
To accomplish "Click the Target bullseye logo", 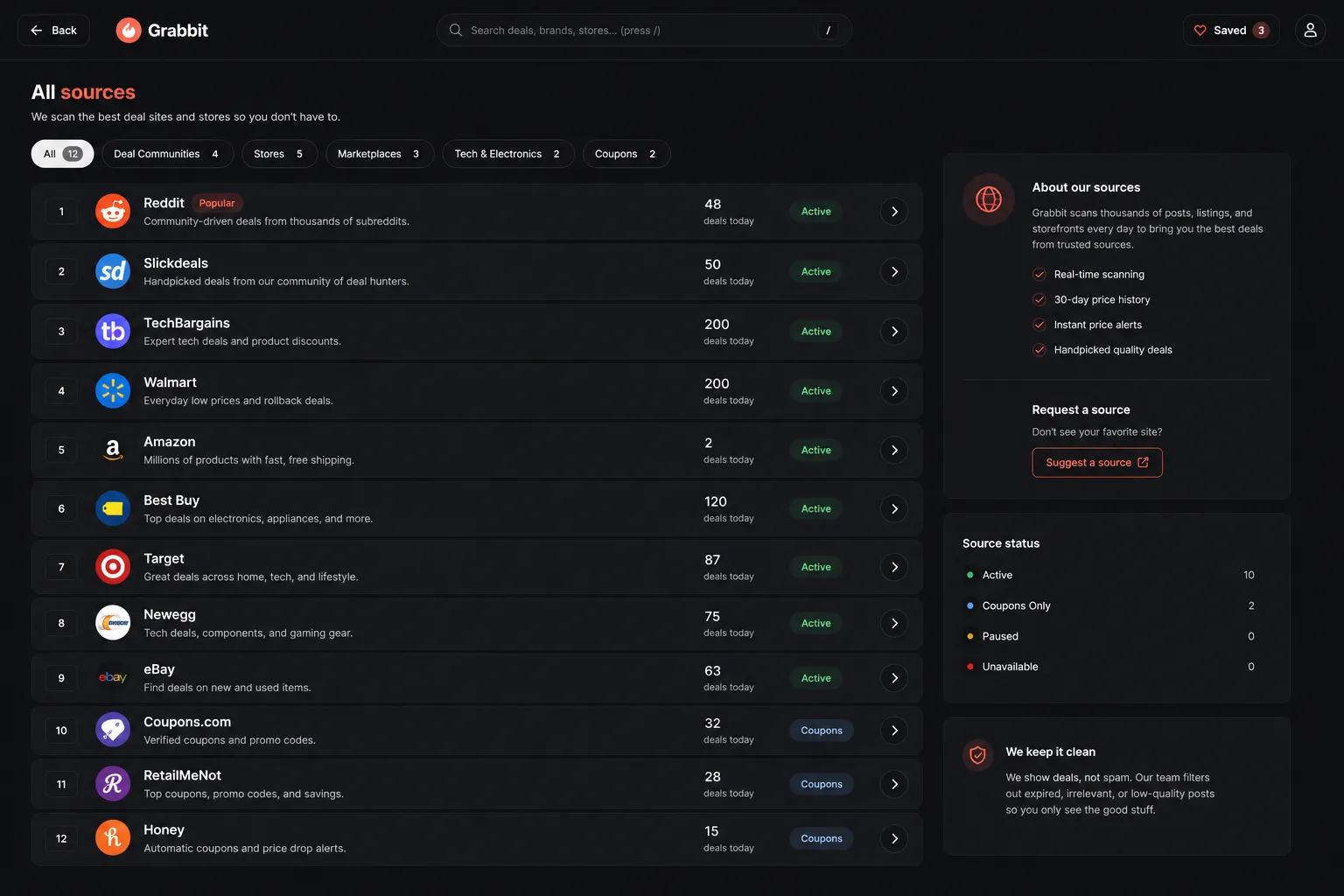I will pos(113,567).
